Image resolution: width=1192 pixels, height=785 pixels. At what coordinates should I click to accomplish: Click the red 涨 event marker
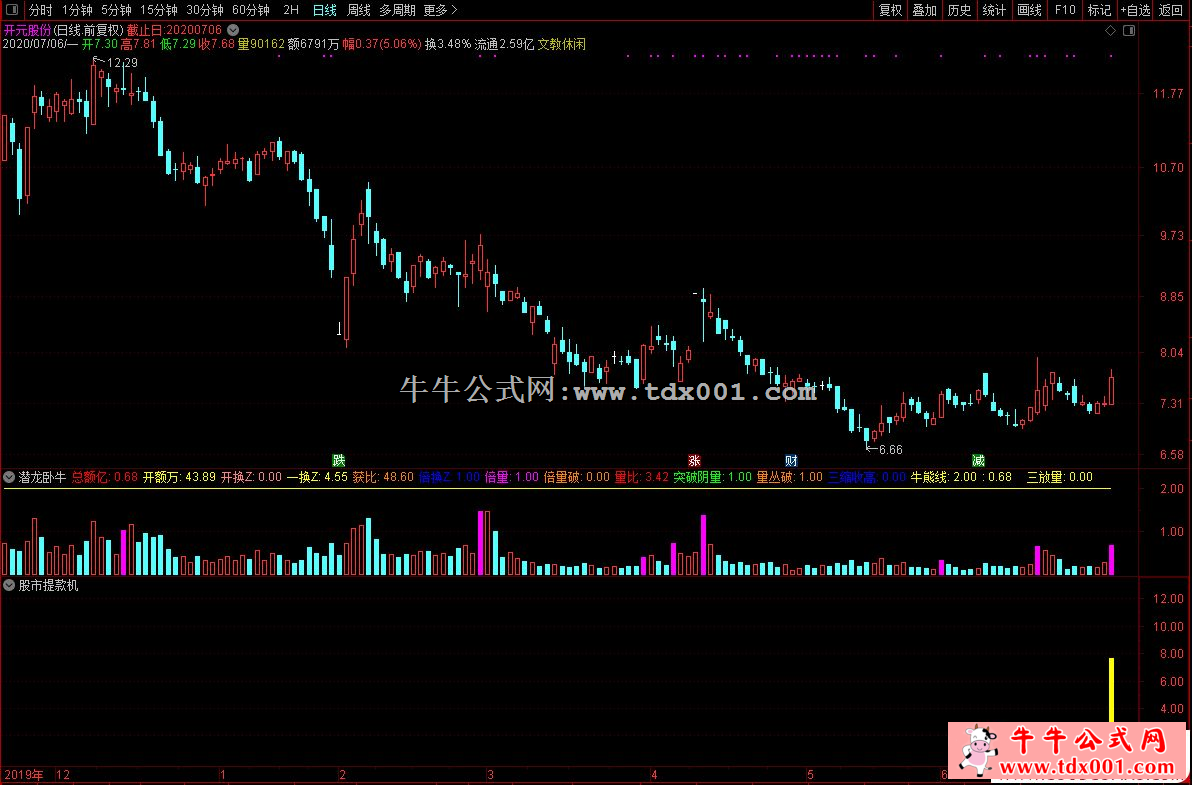pyautogui.click(x=694, y=461)
